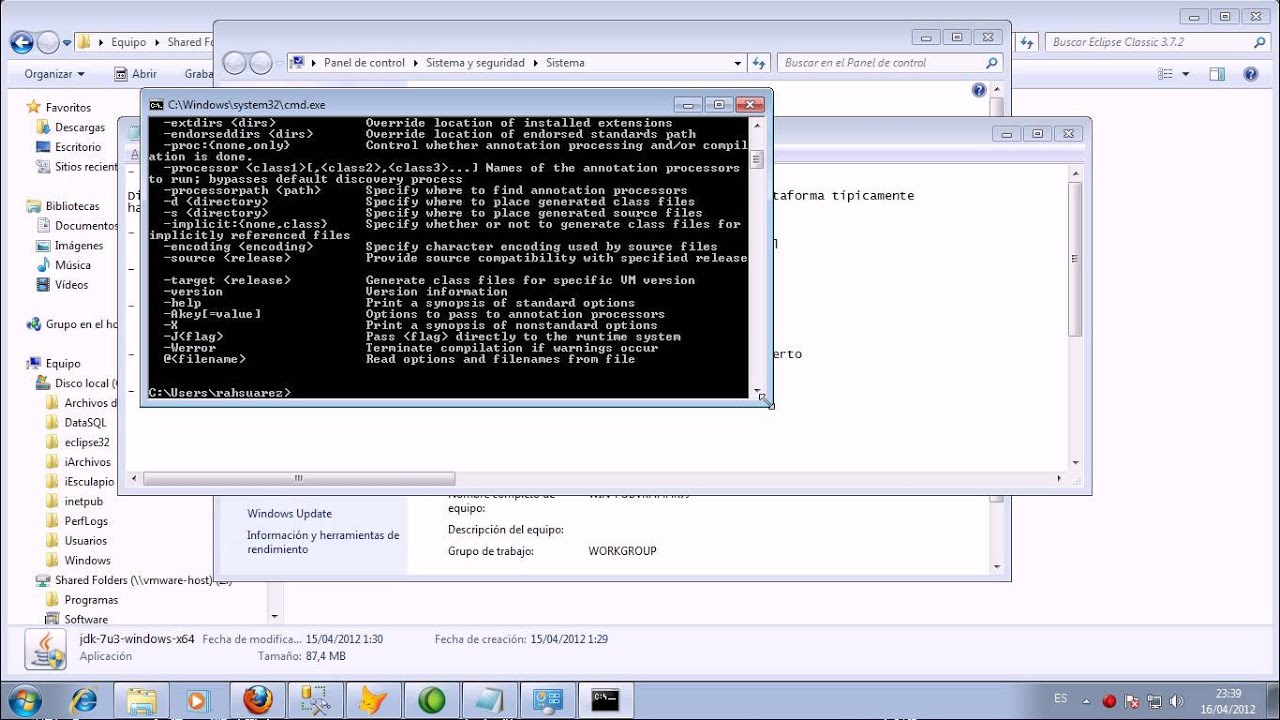Open Control Panel help question icon
Viewport: 1280px width, 720px height.
click(979, 90)
